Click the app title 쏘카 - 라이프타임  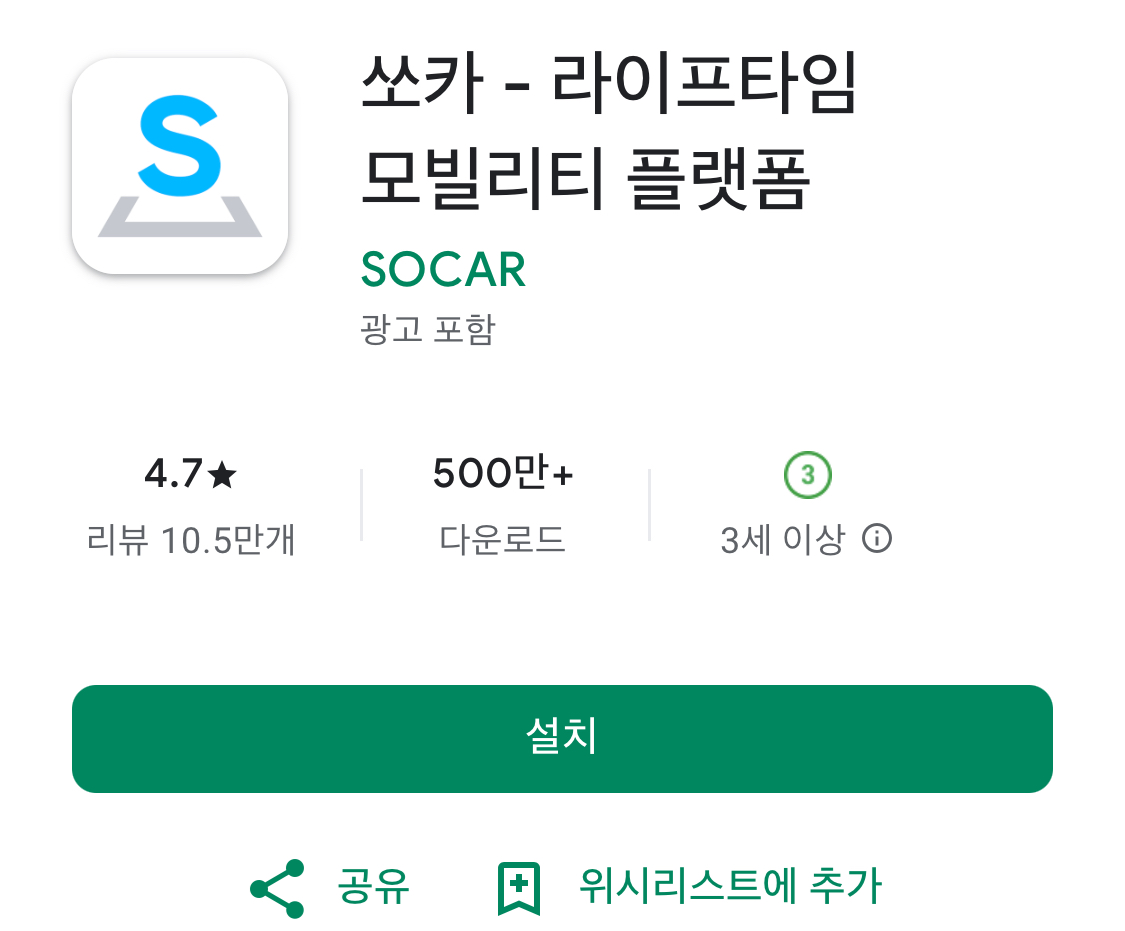point(609,83)
